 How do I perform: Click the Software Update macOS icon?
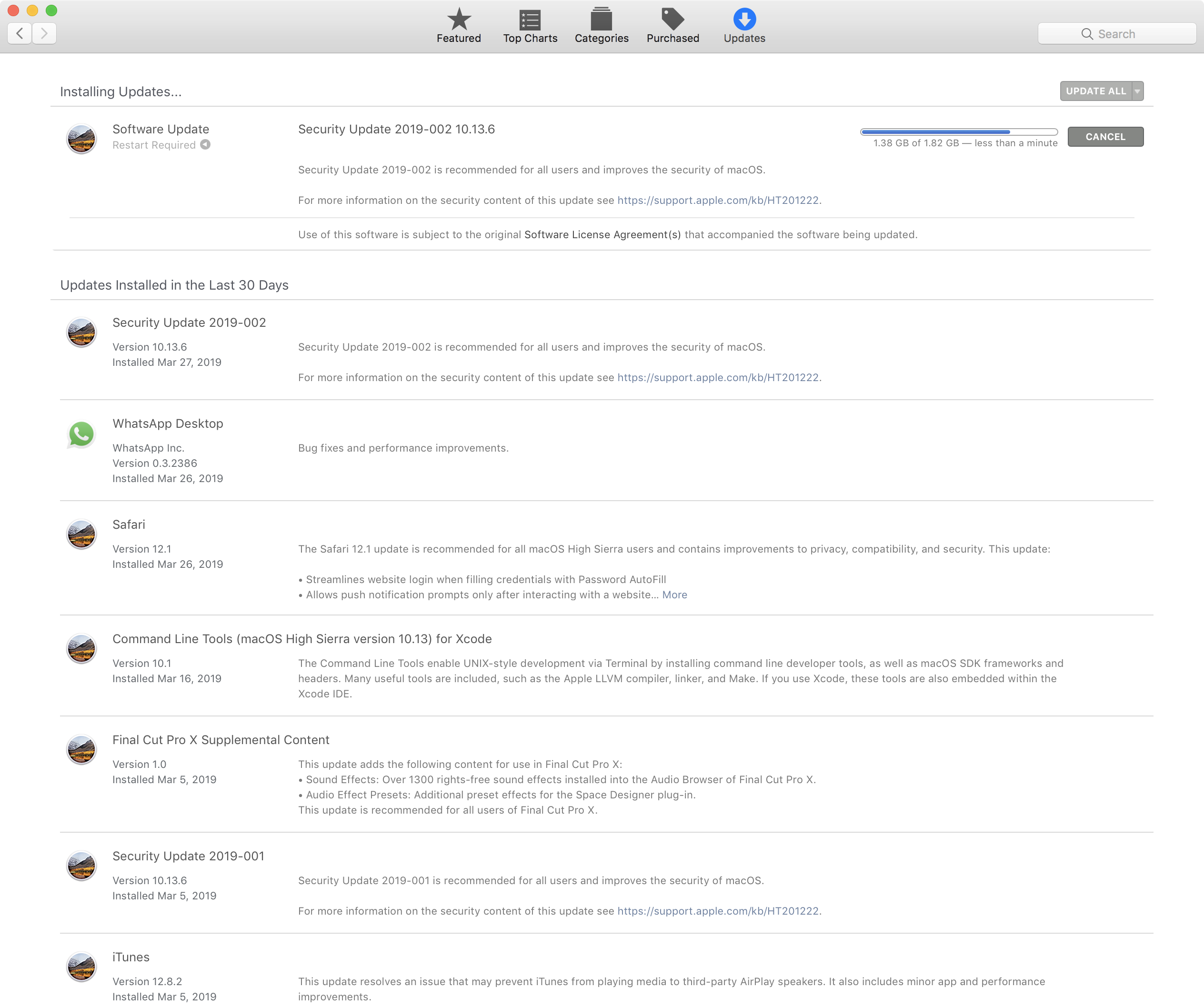tap(81, 139)
